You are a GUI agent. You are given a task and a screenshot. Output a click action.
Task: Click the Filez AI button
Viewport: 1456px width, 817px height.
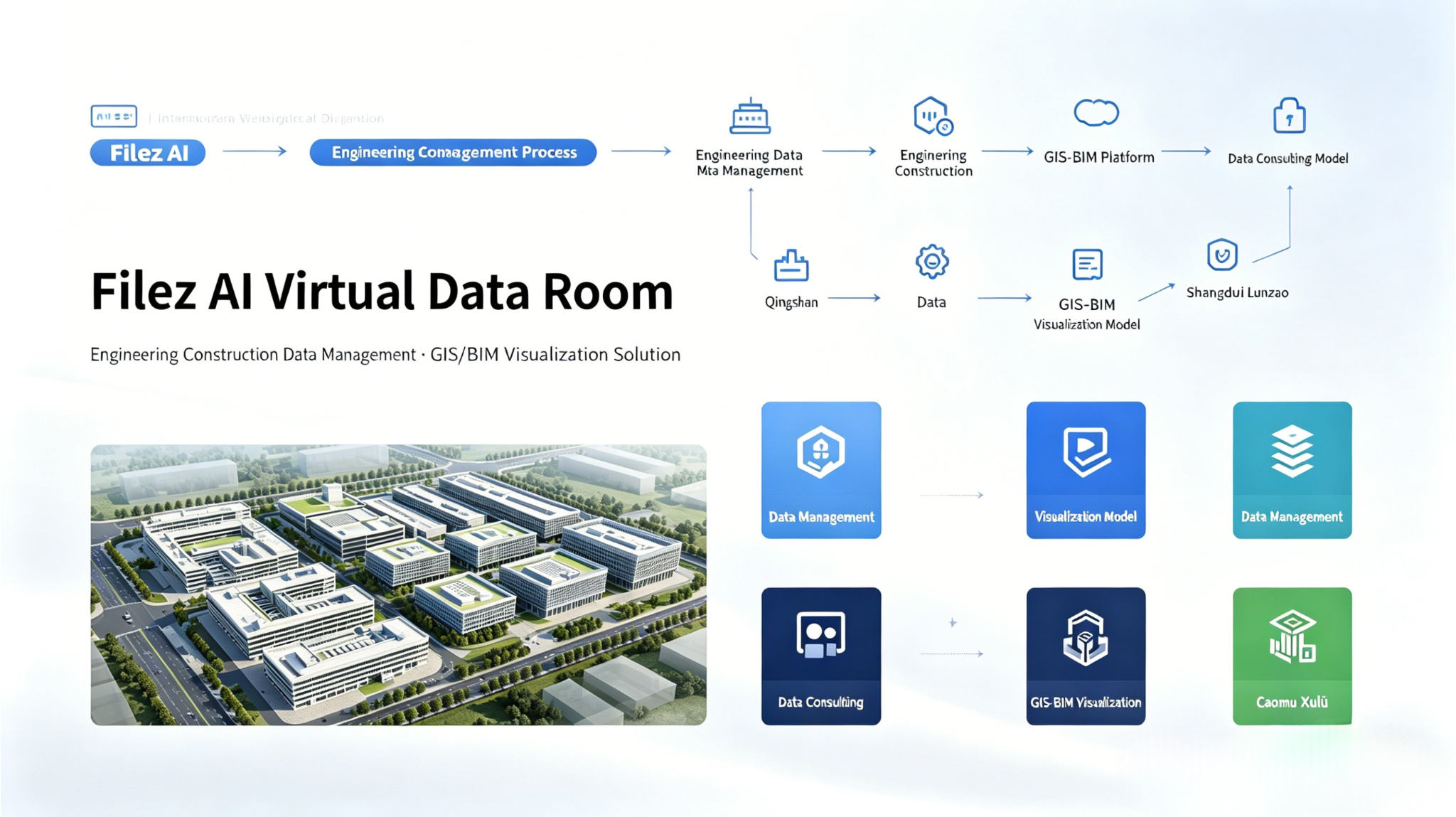(x=147, y=152)
